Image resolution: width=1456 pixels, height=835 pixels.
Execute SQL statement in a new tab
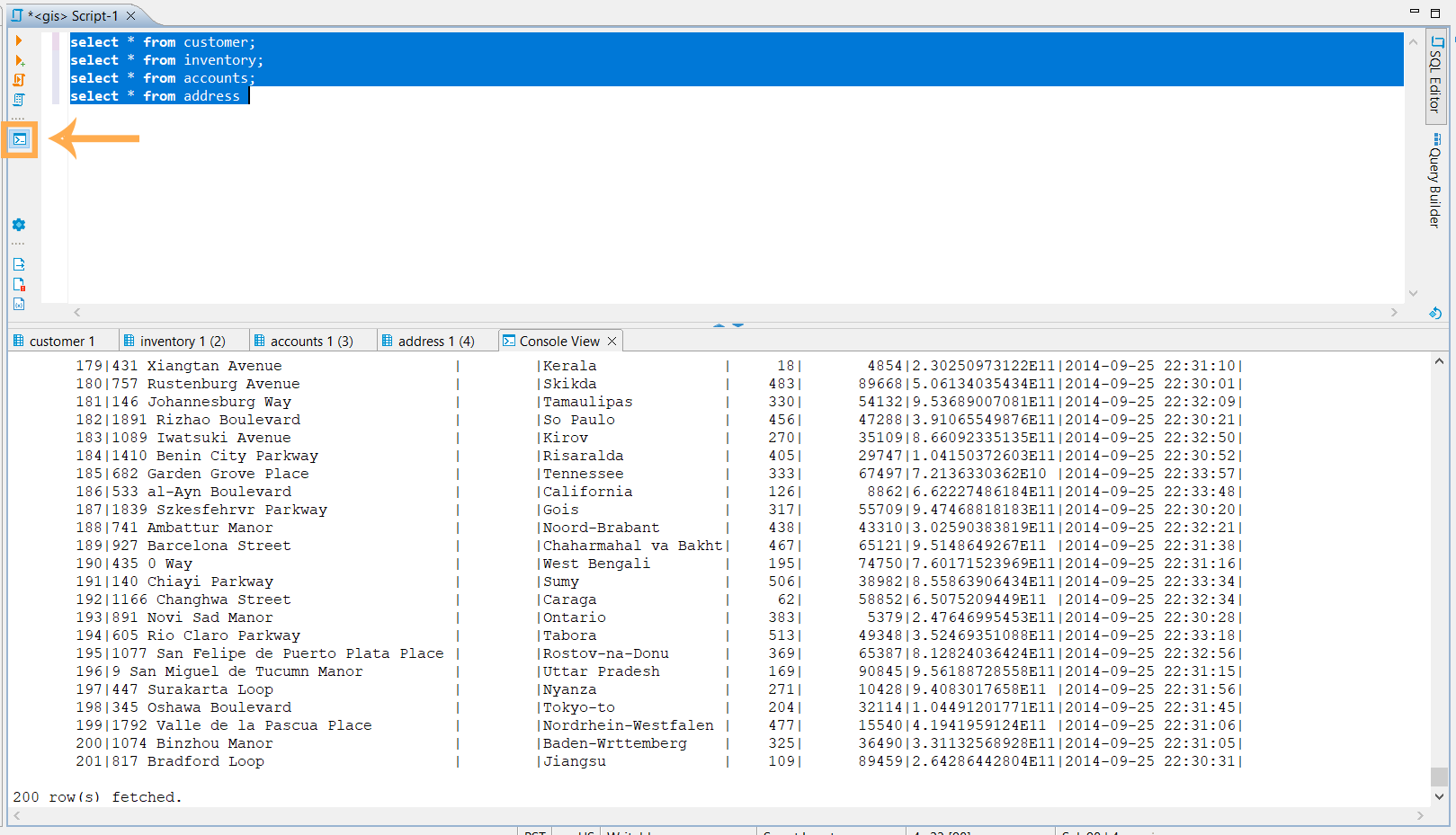coord(18,61)
